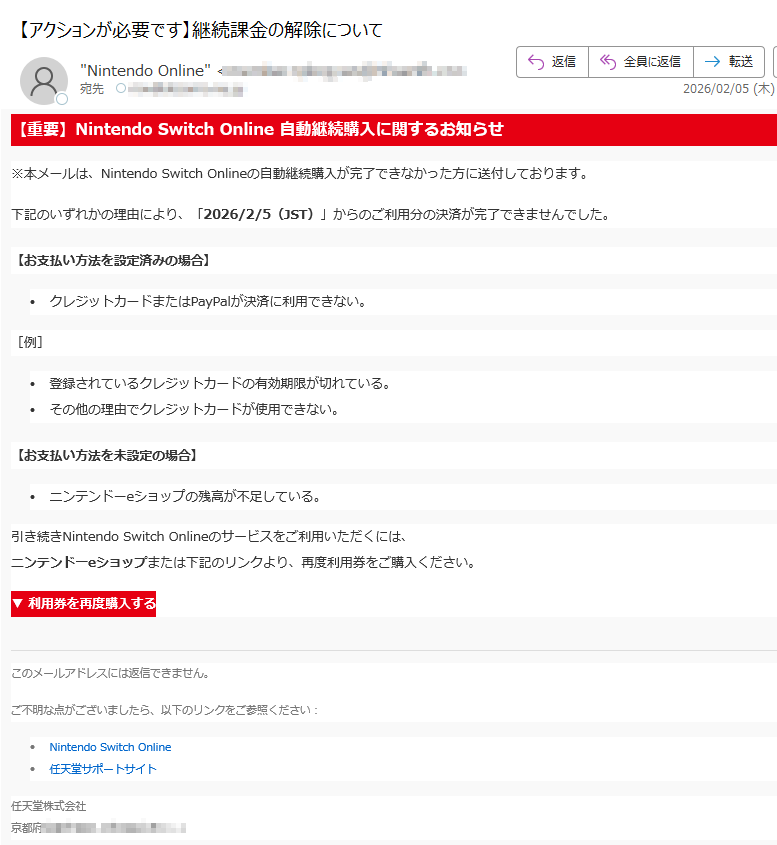Reply using the 返信 button

(x=552, y=62)
